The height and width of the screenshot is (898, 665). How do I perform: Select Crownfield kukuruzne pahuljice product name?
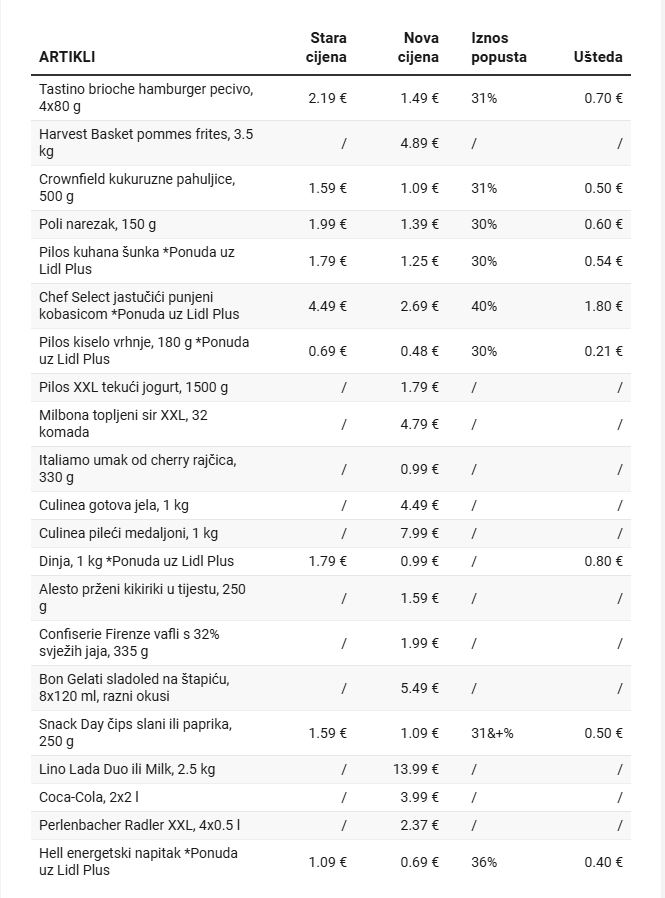point(137,187)
